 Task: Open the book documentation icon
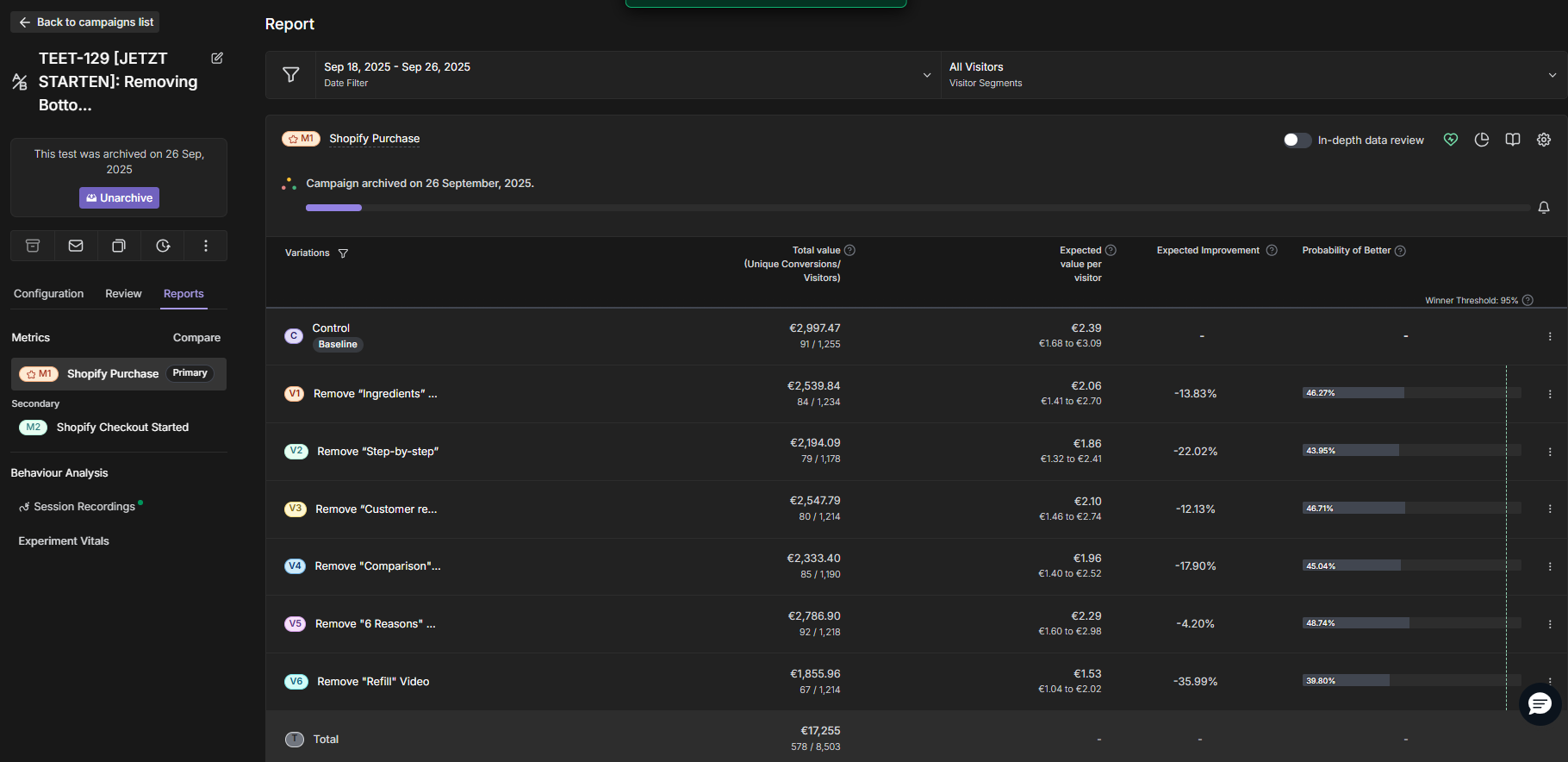1513,140
